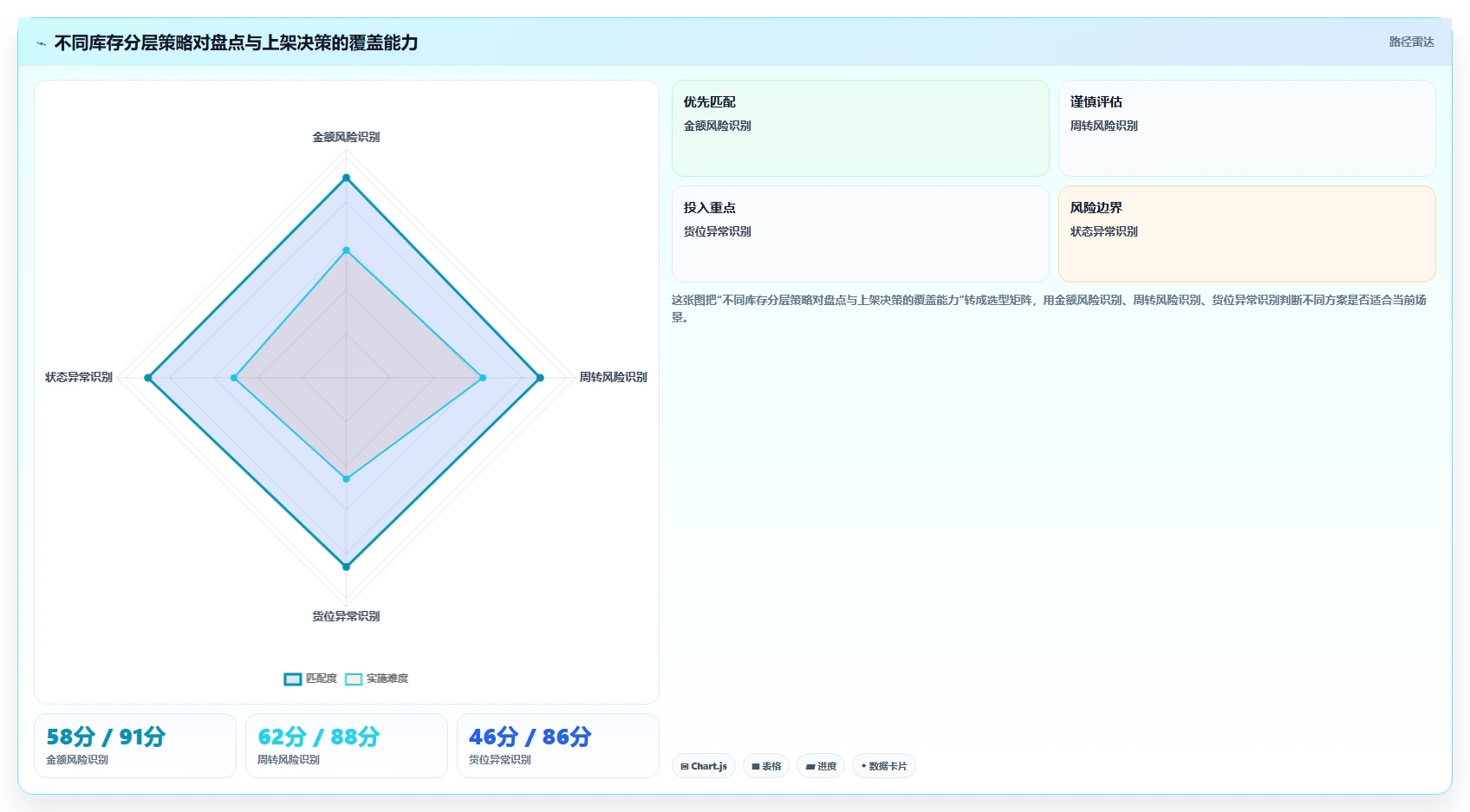Click the header icon beside the title
Viewport: 1470px width, 812px height.
pos(41,43)
